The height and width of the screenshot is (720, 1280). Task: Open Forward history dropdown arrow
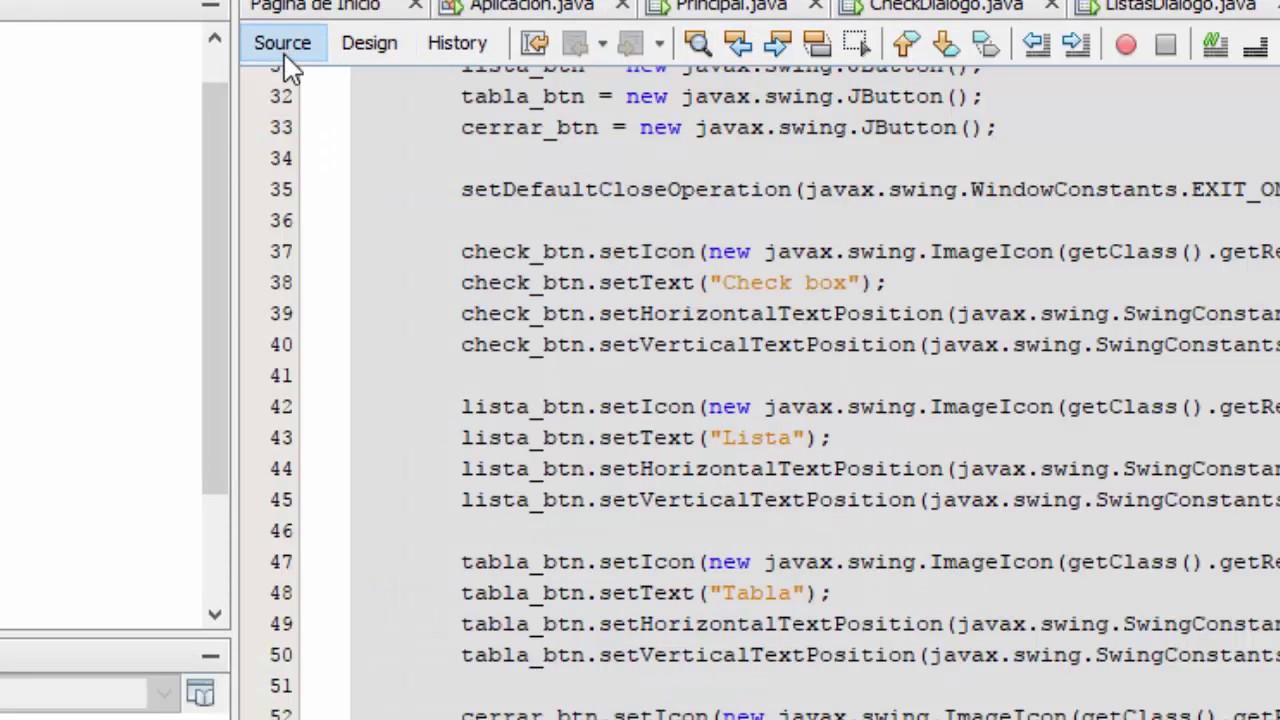coord(658,44)
